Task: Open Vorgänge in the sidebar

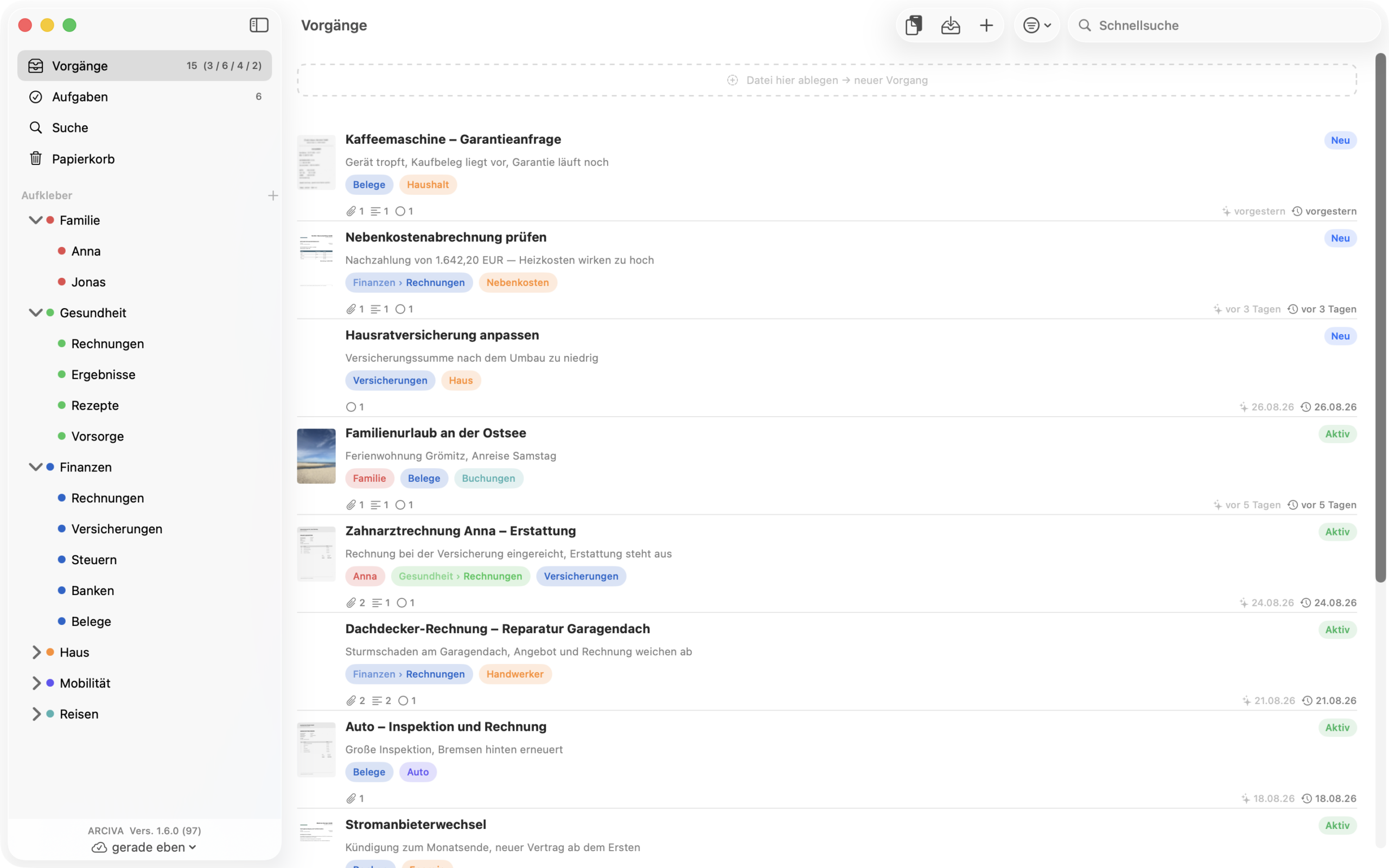Action: (x=145, y=66)
